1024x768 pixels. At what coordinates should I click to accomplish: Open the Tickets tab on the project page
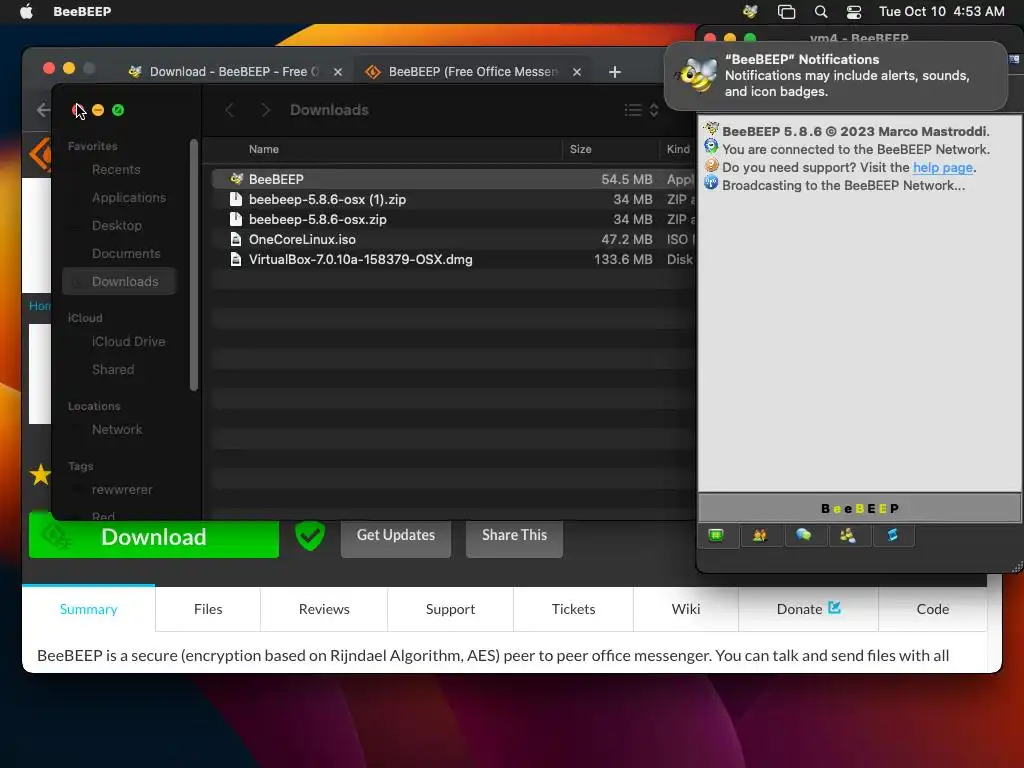click(x=573, y=609)
